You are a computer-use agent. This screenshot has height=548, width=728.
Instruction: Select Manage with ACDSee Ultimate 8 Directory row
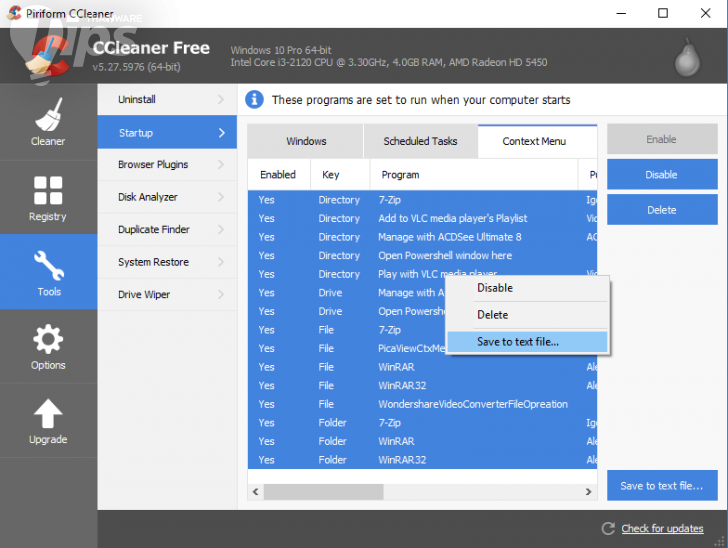422,237
